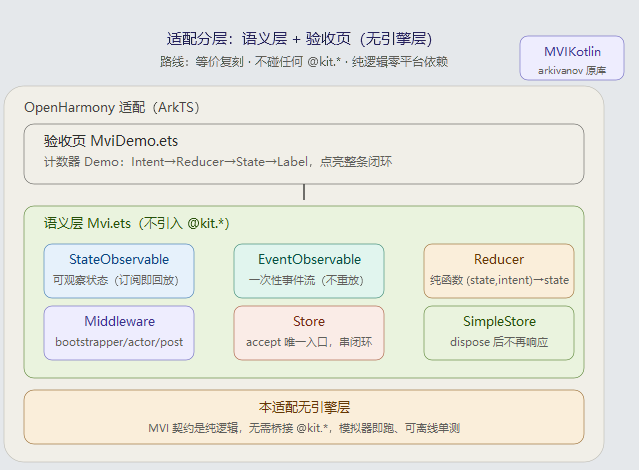Click 'dispose 后不再响应' text
Screen dimensions: 639x470
point(499,342)
